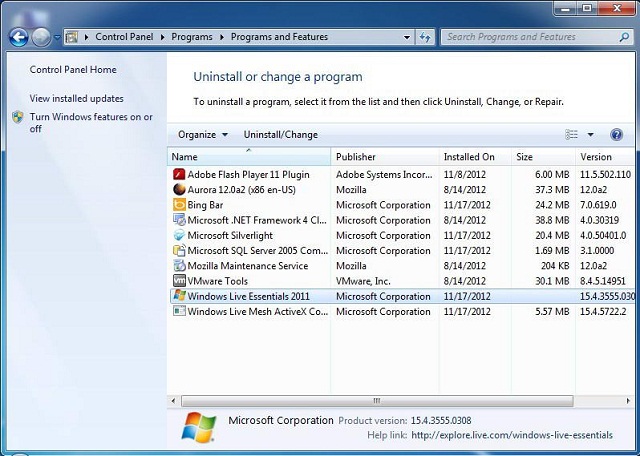Viewport: 640px width, 456px height.
Task: Open the Organize menu
Action: point(202,135)
